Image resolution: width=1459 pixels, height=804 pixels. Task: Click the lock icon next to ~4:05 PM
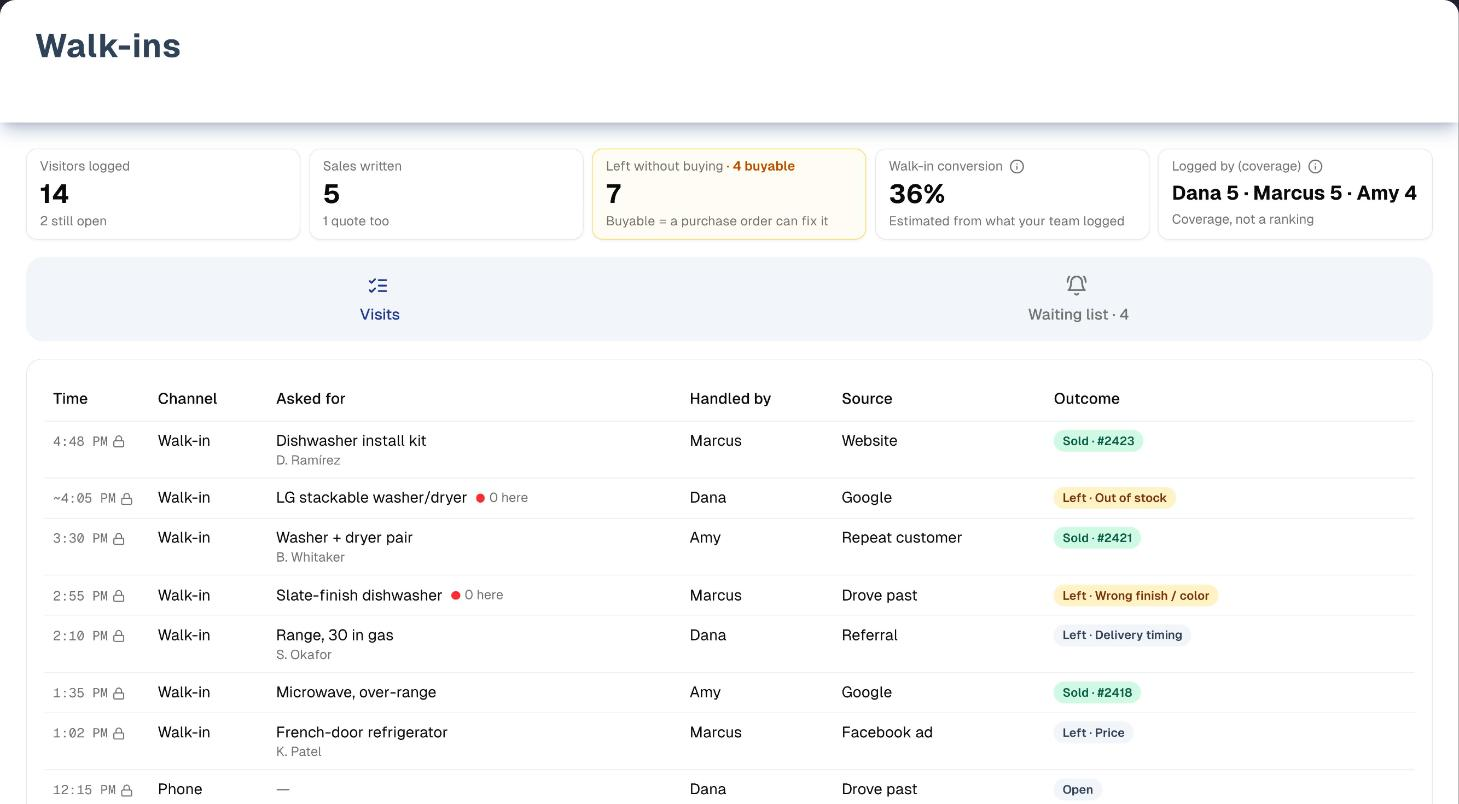[x=127, y=498]
